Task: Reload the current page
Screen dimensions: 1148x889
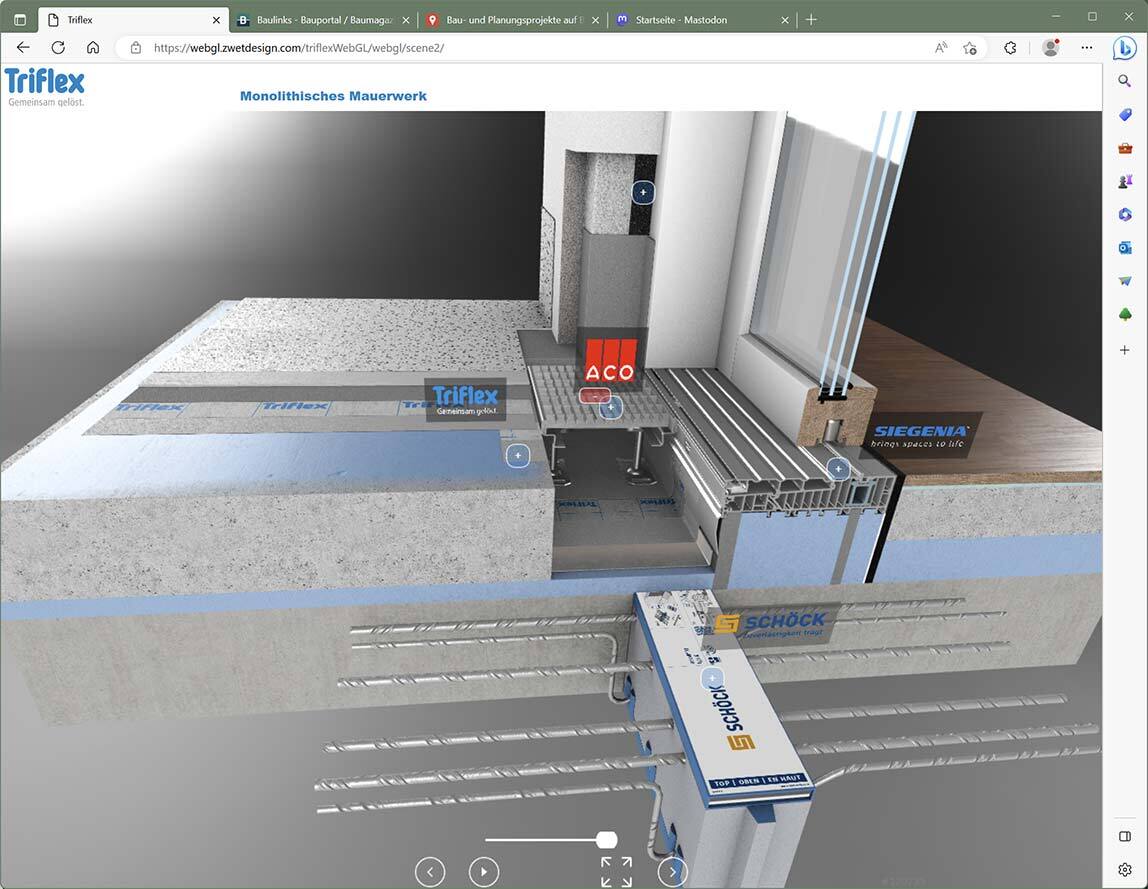Action: coord(58,48)
